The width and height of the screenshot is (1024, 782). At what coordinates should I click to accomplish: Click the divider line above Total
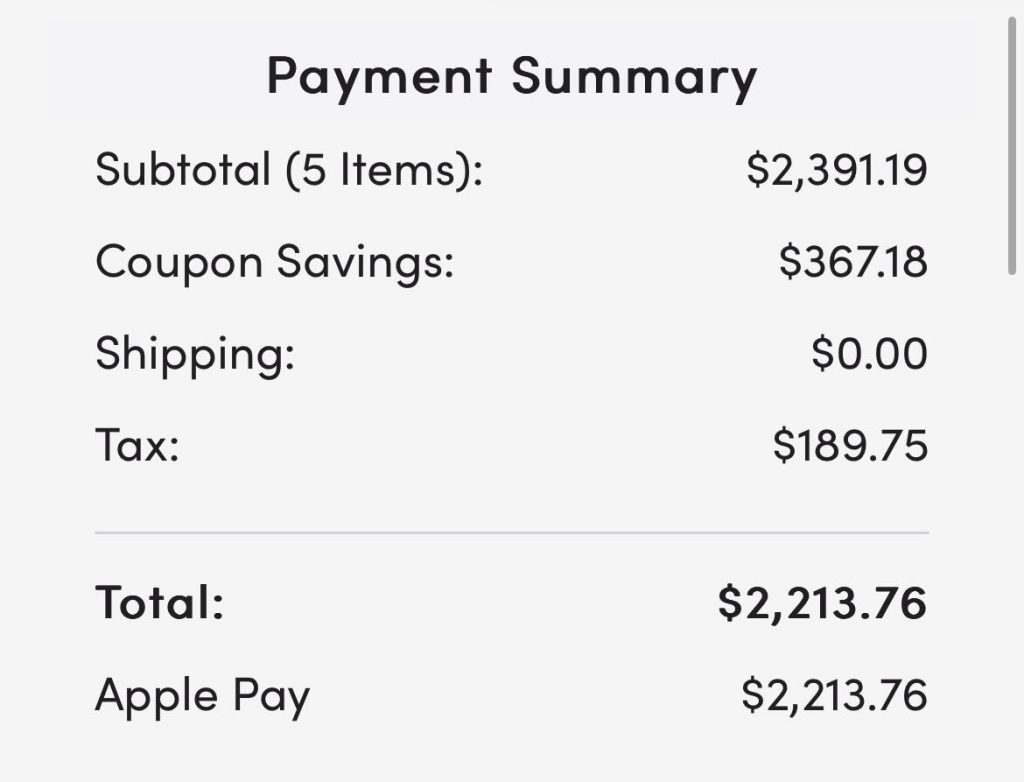pyautogui.click(x=511, y=533)
